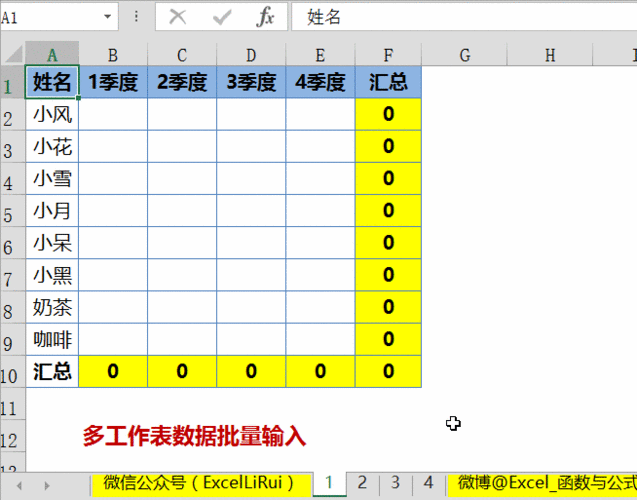Expand the Name Box dropdown arrow
This screenshot has height=500, width=637.
tap(108, 18)
